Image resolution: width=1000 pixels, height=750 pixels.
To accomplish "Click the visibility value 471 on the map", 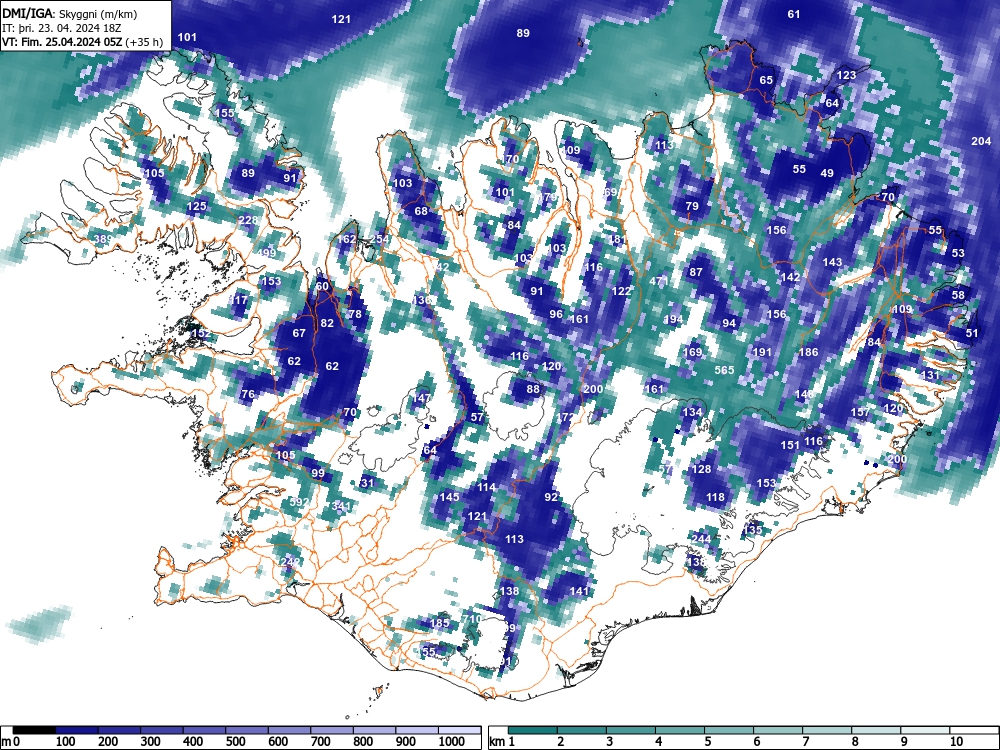I will point(659,281).
